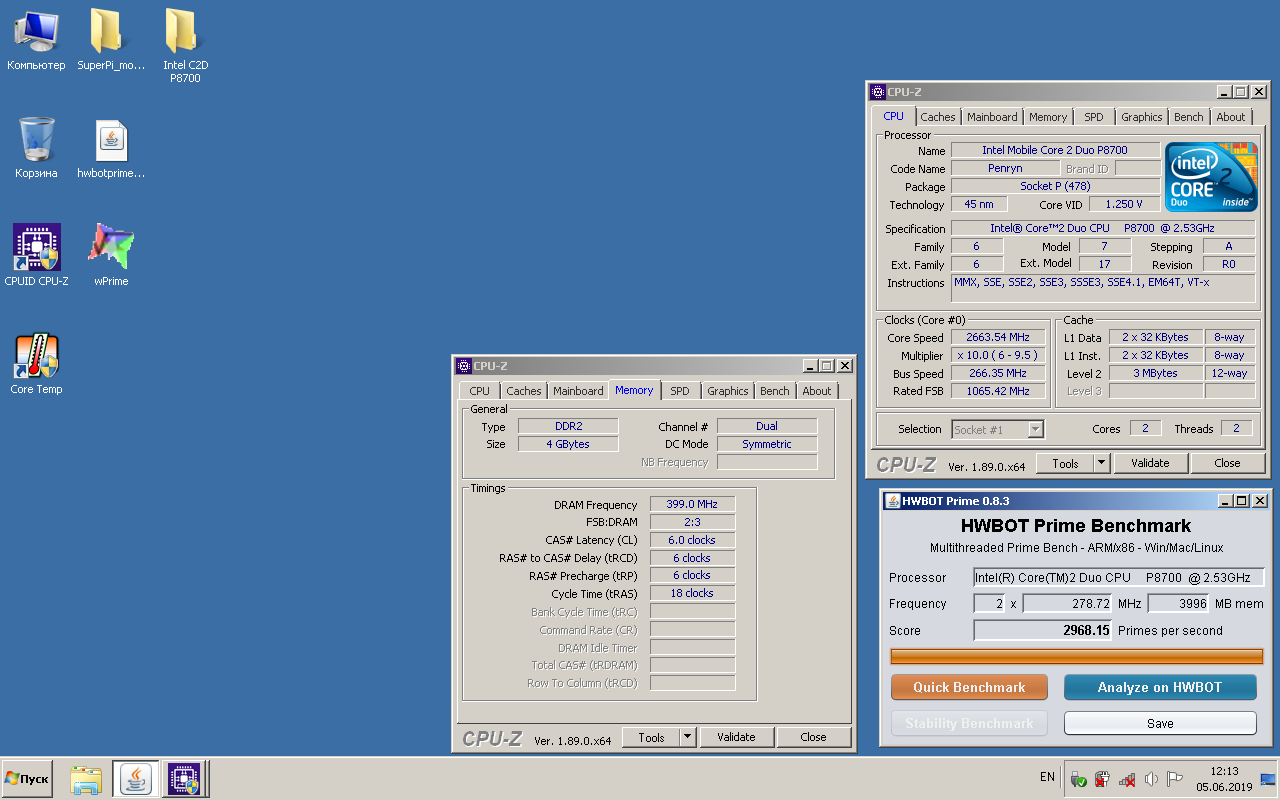Switch to Mainboard tab in CPU window
Image resolution: width=1280 pixels, height=800 pixels.
[x=992, y=117]
